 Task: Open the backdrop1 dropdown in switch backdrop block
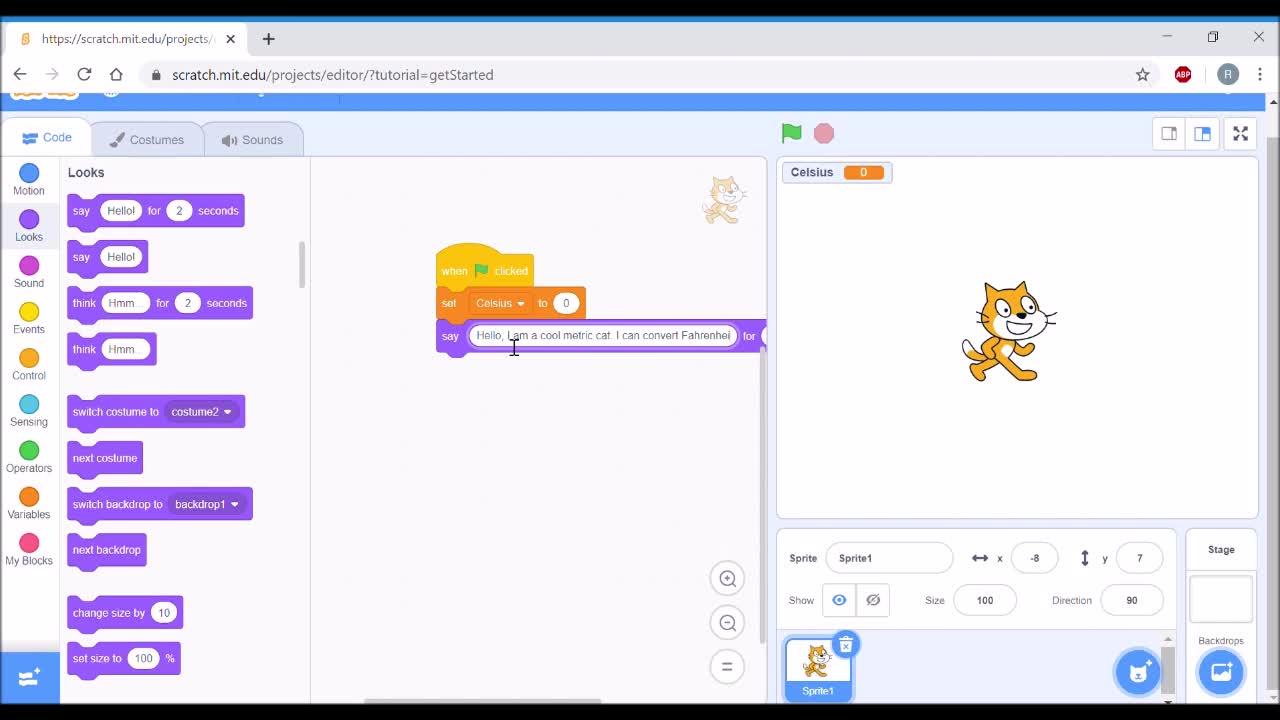(206, 504)
